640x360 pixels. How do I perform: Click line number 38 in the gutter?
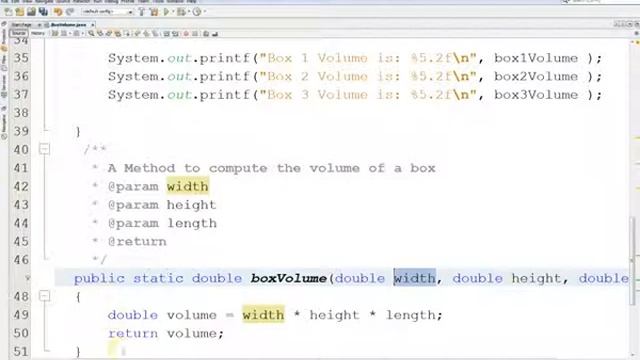(21, 113)
